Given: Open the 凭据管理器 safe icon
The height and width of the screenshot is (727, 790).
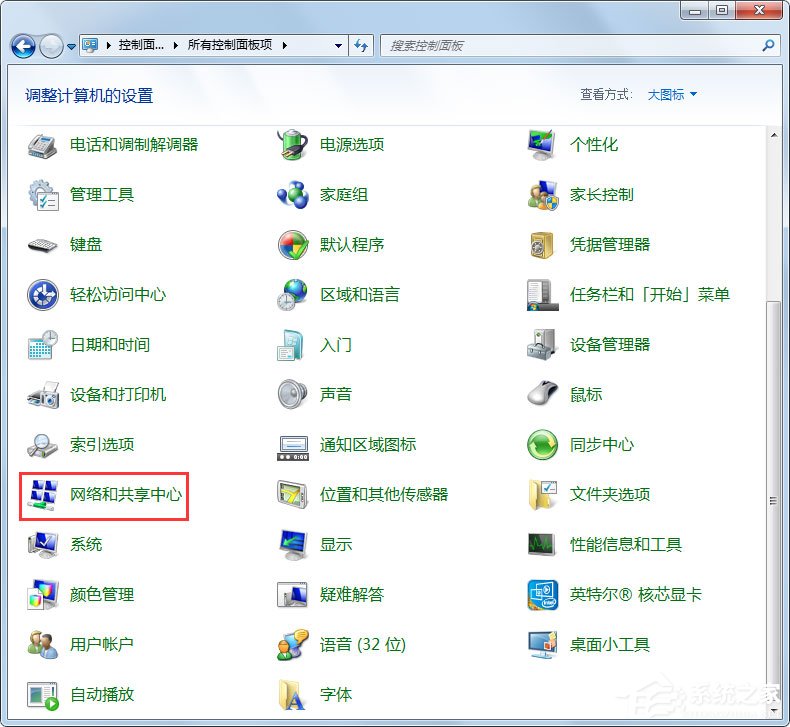Looking at the screenshot, I should (542, 245).
